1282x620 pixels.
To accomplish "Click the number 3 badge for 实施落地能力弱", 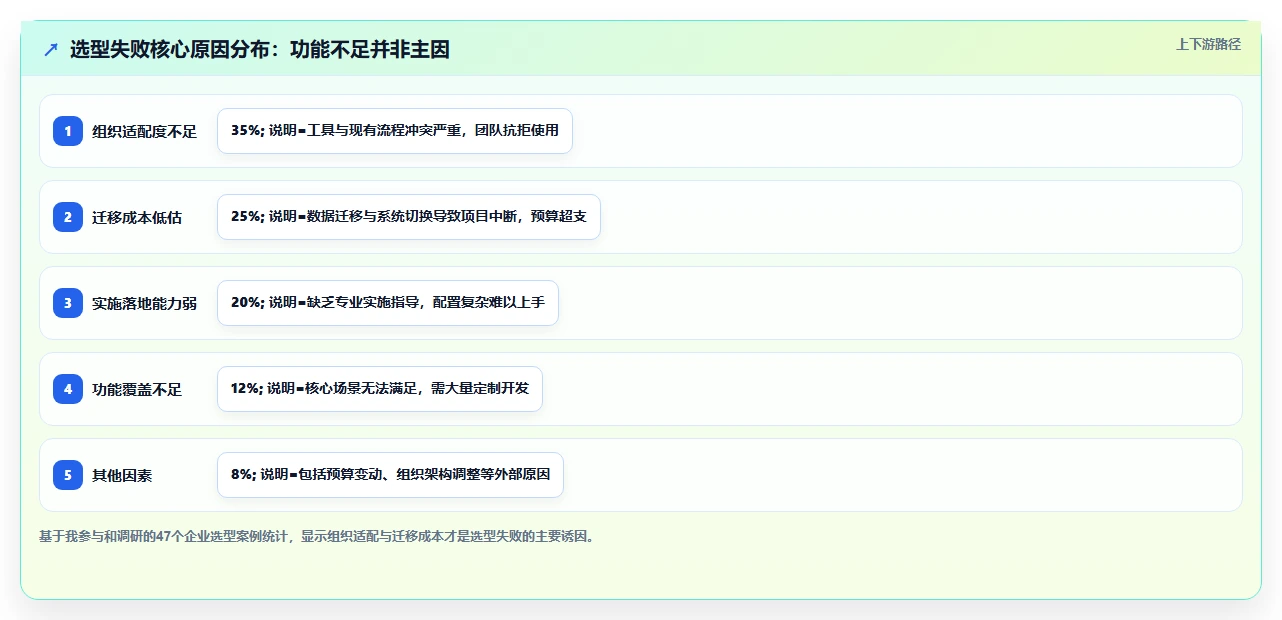I will [68, 303].
